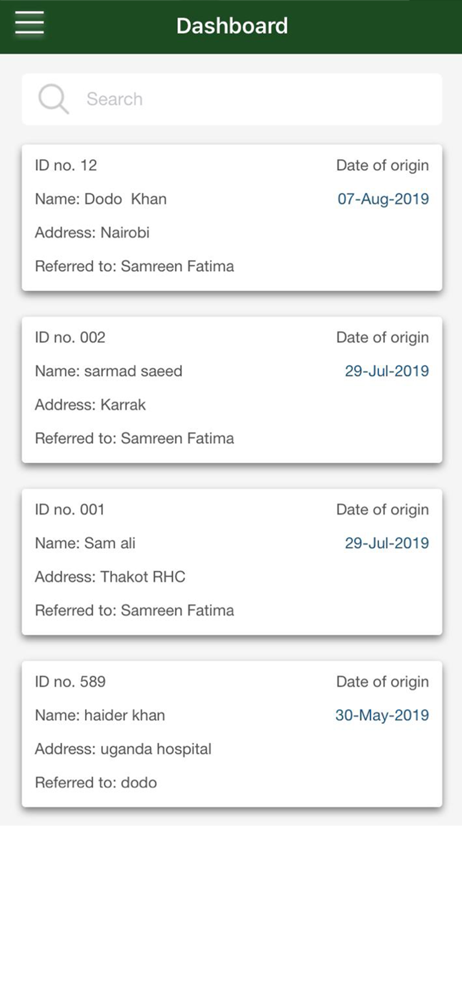The width and height of the screenshot is (462, 1000).
Task: Click the Search input field
Action: (x=232, y=99)
